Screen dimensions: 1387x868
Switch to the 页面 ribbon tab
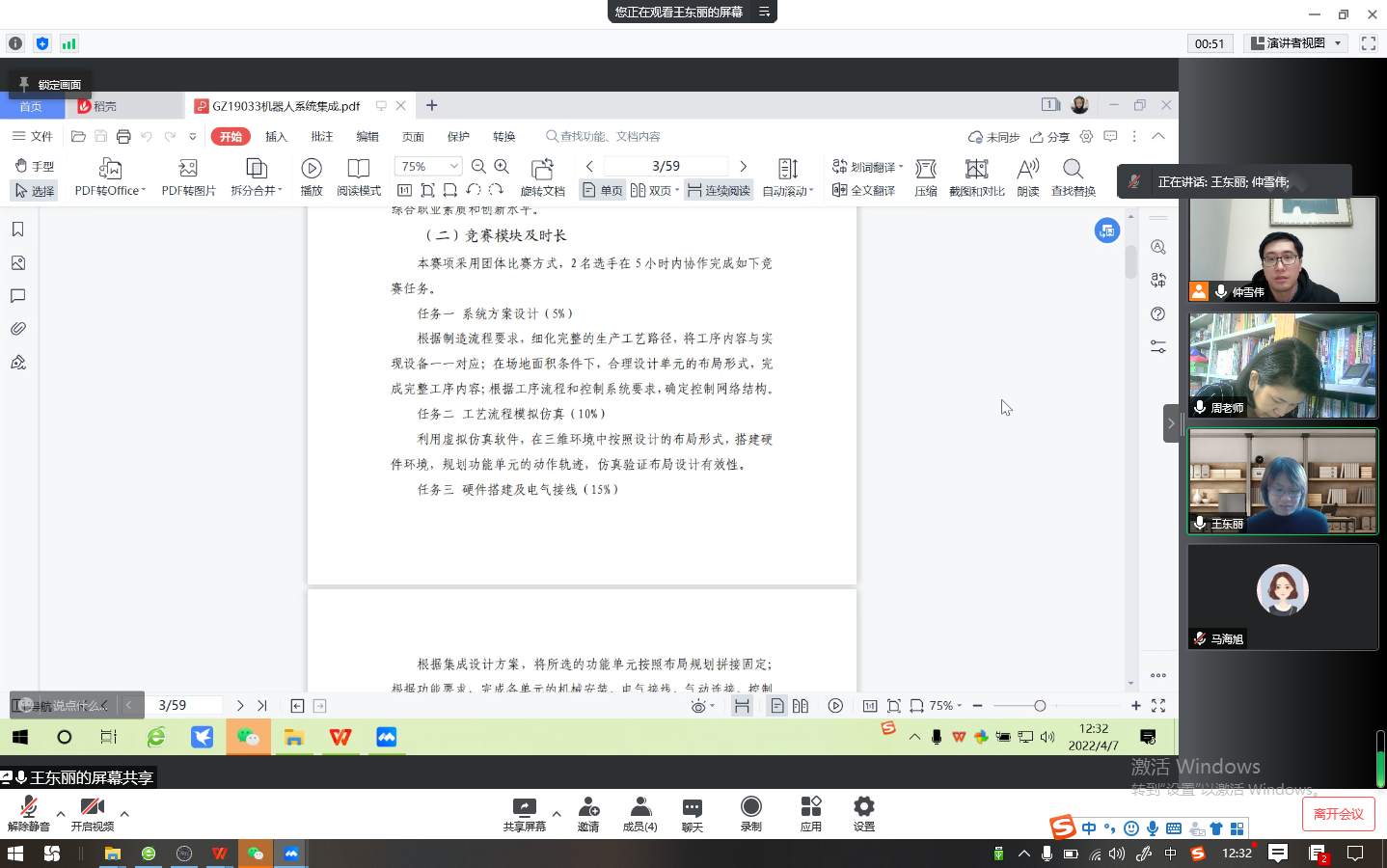413,136
